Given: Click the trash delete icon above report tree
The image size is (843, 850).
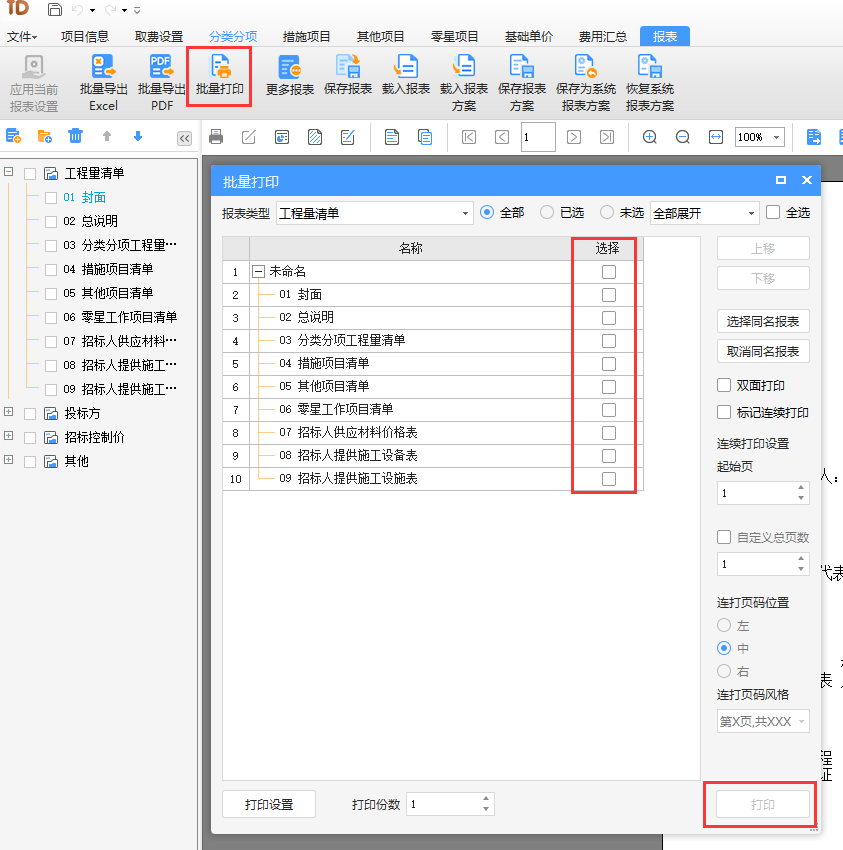Looking at the screenshot, I should point(74,136).
